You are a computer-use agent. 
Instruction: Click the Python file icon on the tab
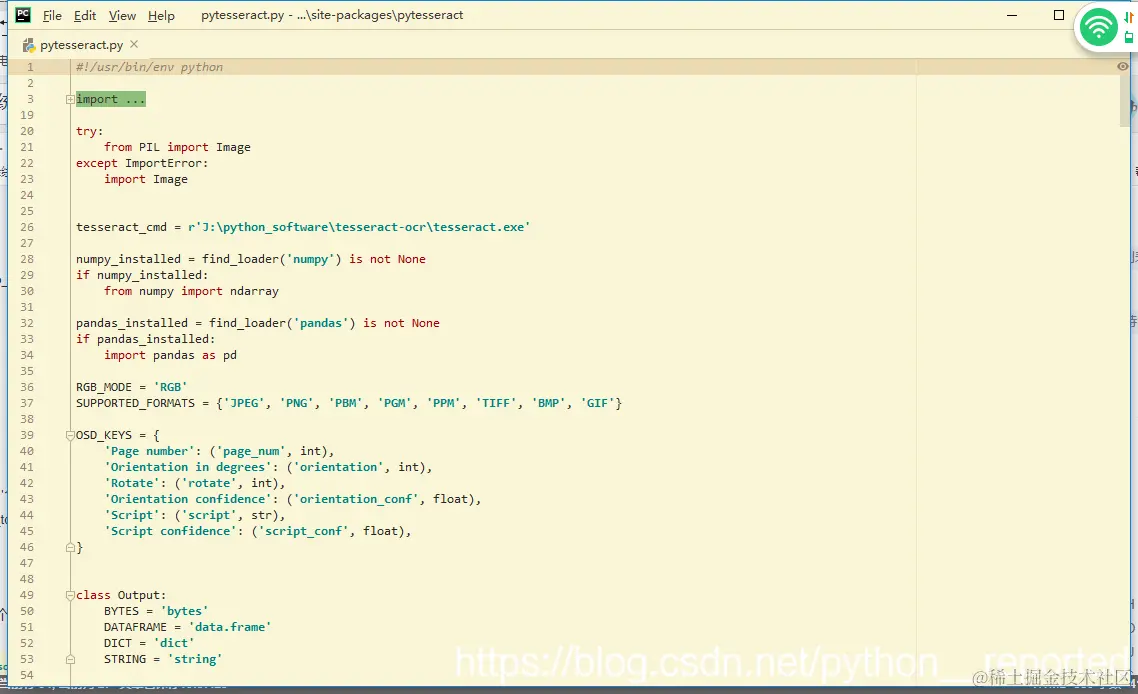point(29,45)
